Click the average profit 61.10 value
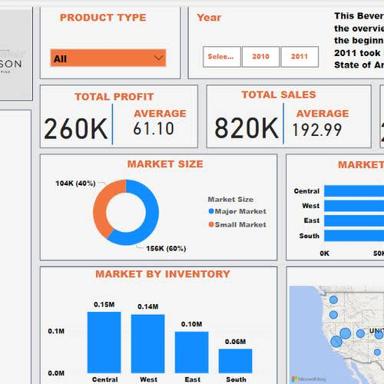The image size is (384, 384). click(x=153, y=129)
